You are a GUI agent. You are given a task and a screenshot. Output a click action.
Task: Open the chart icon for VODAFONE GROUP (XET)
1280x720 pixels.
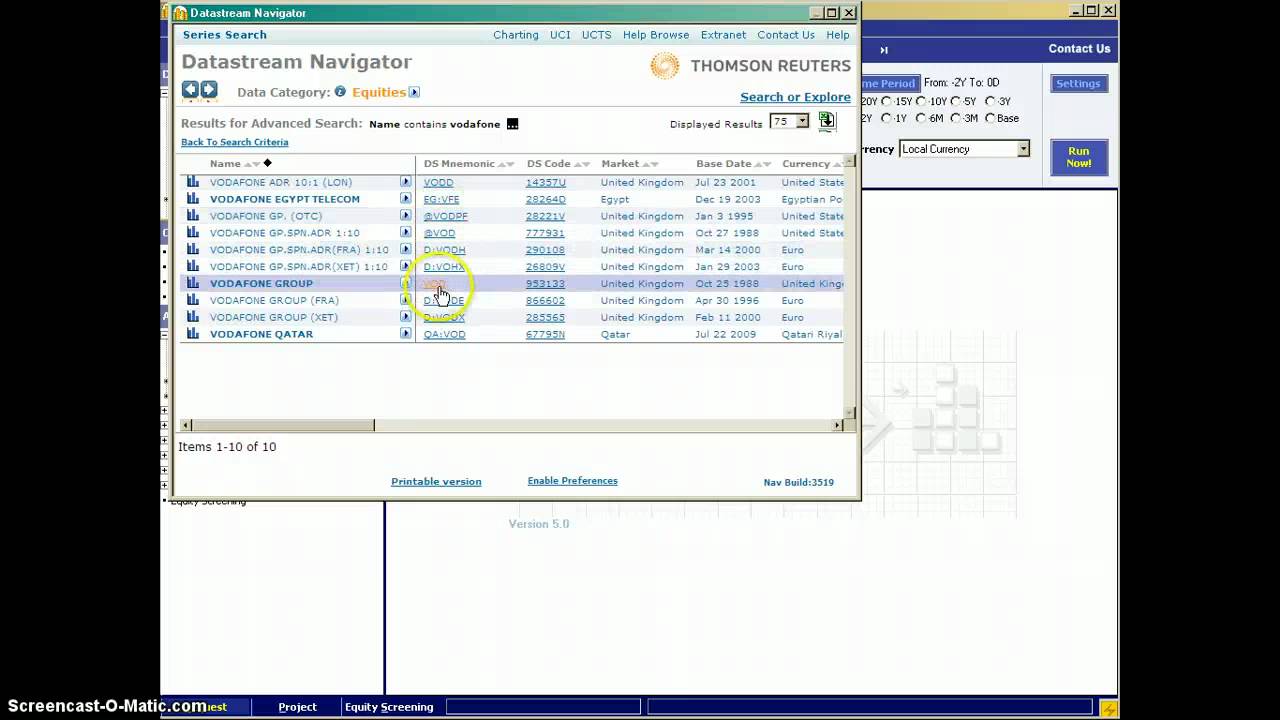pyautogui.click(x=193, y=317)
